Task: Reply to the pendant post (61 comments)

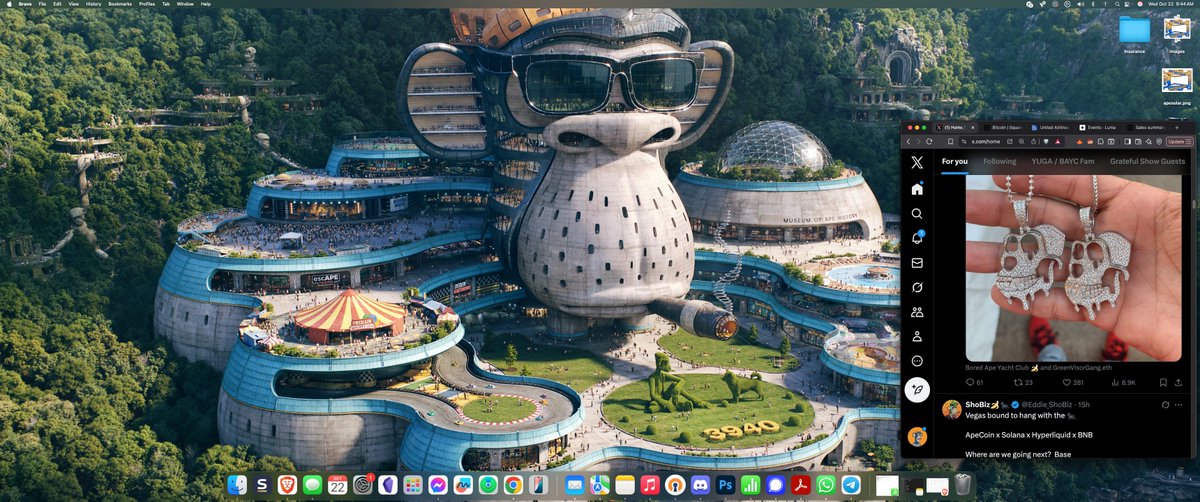Action: (x=975, y=382)
